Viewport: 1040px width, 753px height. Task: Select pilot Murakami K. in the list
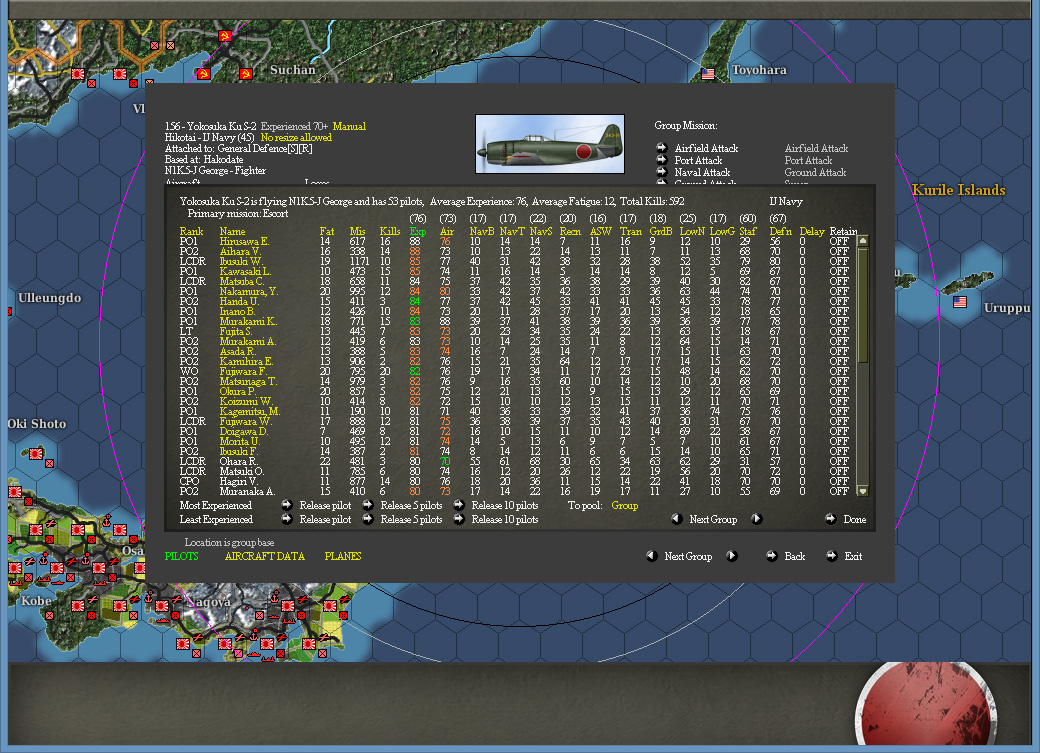tap(248, 321)
